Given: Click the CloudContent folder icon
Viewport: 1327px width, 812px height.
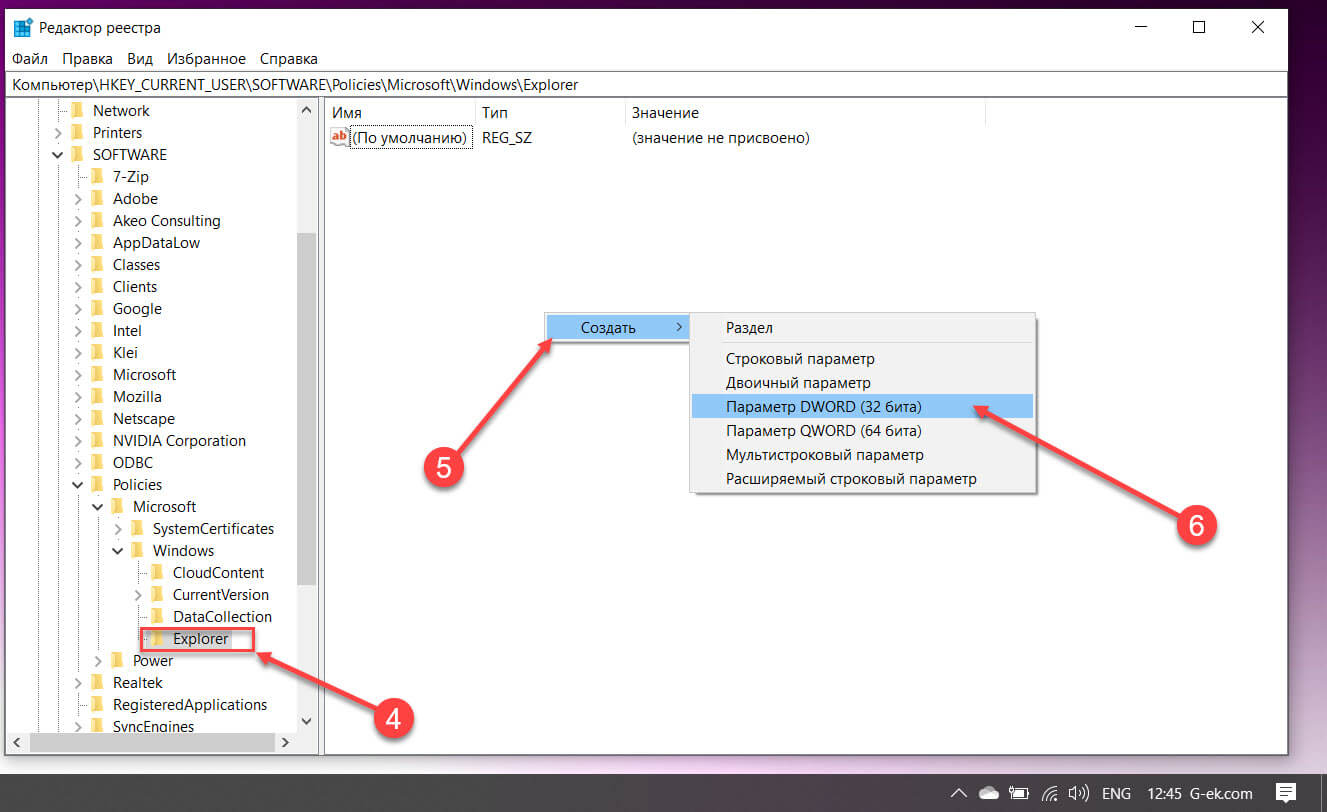Looking at the screenshot, I should pyautogui.click(x=157, y=572).
